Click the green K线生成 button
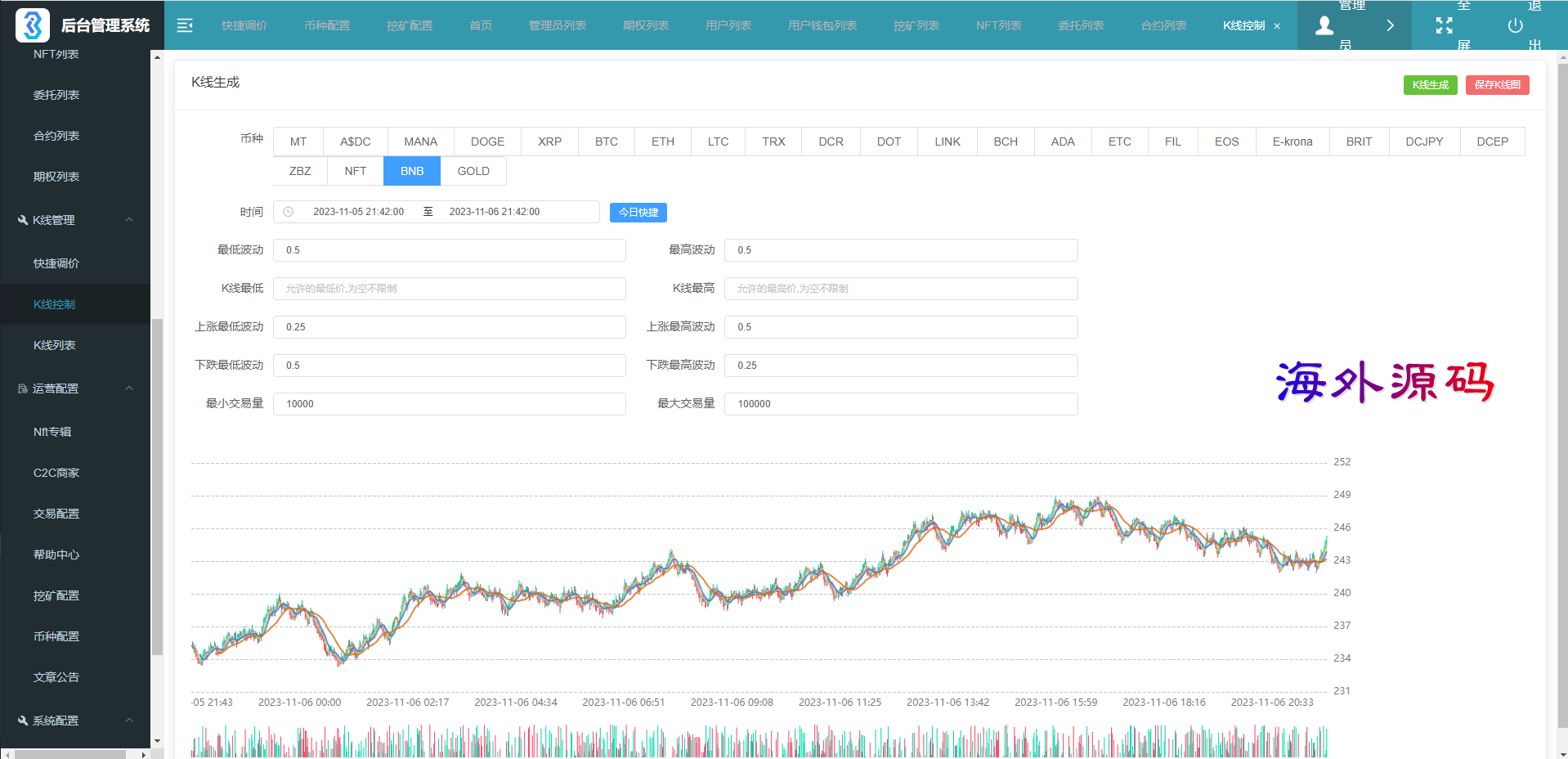1568x759 pixels. [x=1431, y=85]
